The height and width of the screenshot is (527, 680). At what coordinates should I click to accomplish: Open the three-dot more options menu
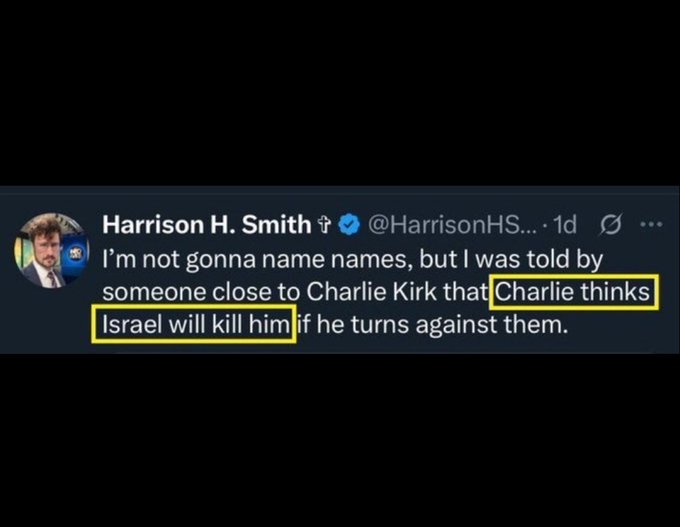(x=652, y=225)
